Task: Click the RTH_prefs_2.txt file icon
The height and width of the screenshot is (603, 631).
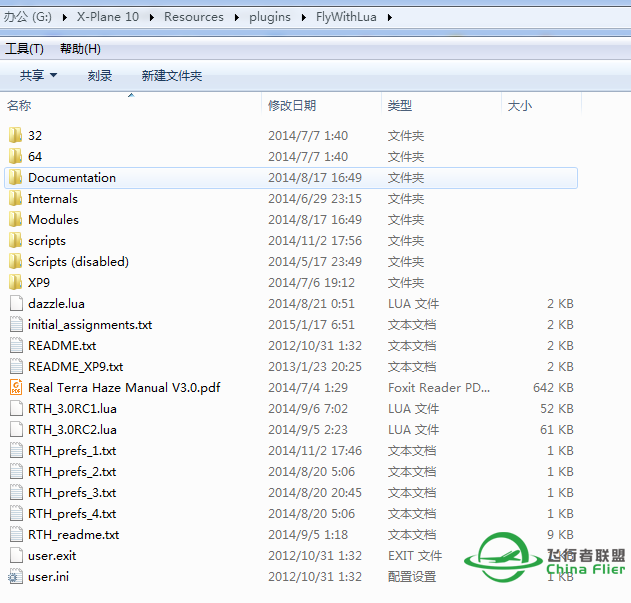Action: coord(16,471)
